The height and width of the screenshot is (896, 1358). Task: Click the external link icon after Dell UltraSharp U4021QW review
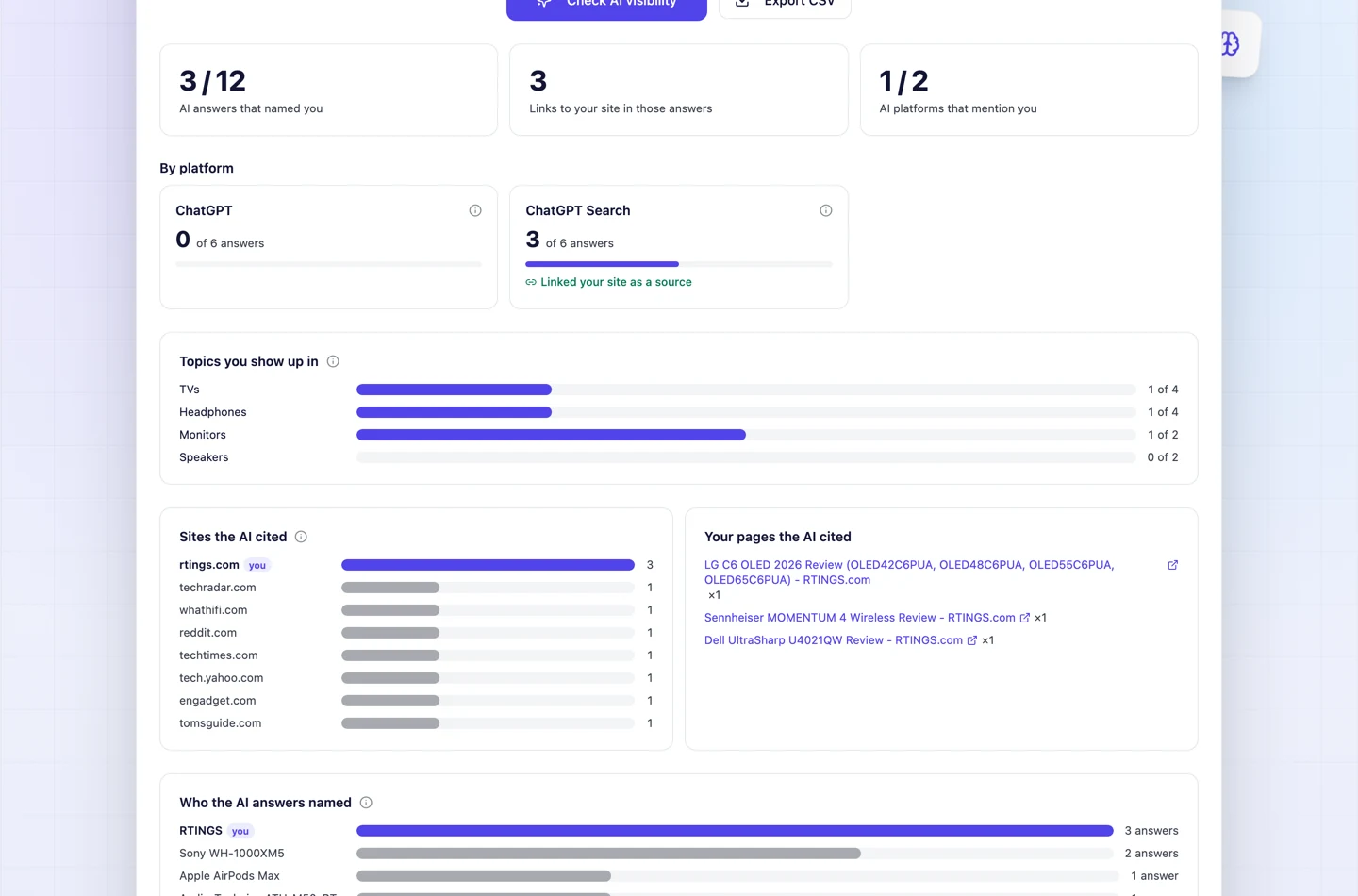tap(972, 640)
